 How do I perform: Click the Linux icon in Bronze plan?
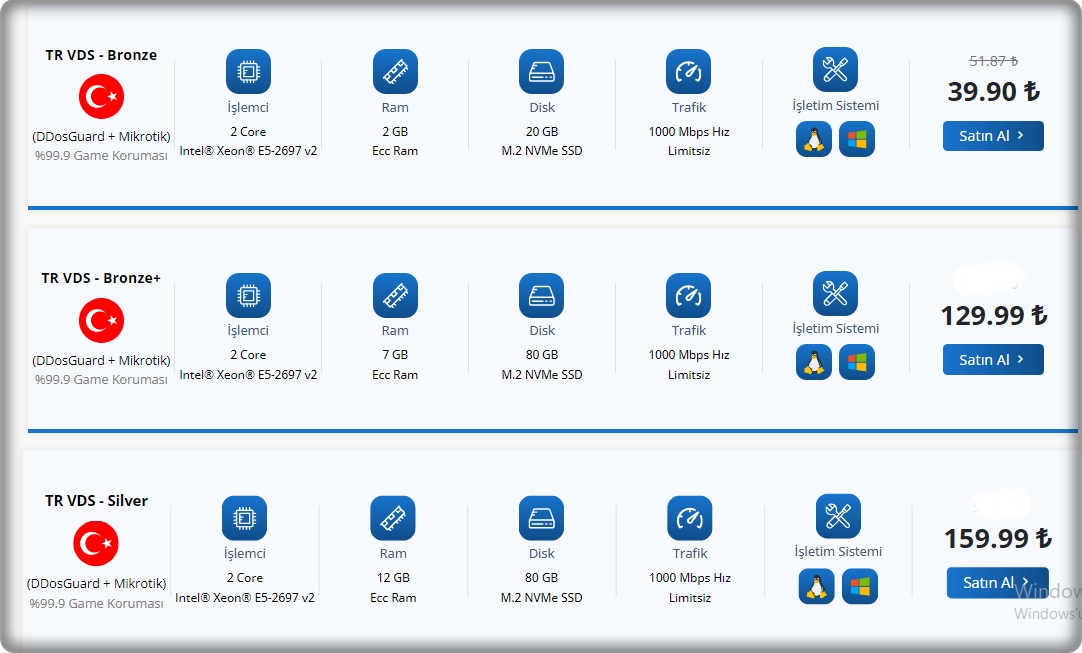[x=814, y=139]
